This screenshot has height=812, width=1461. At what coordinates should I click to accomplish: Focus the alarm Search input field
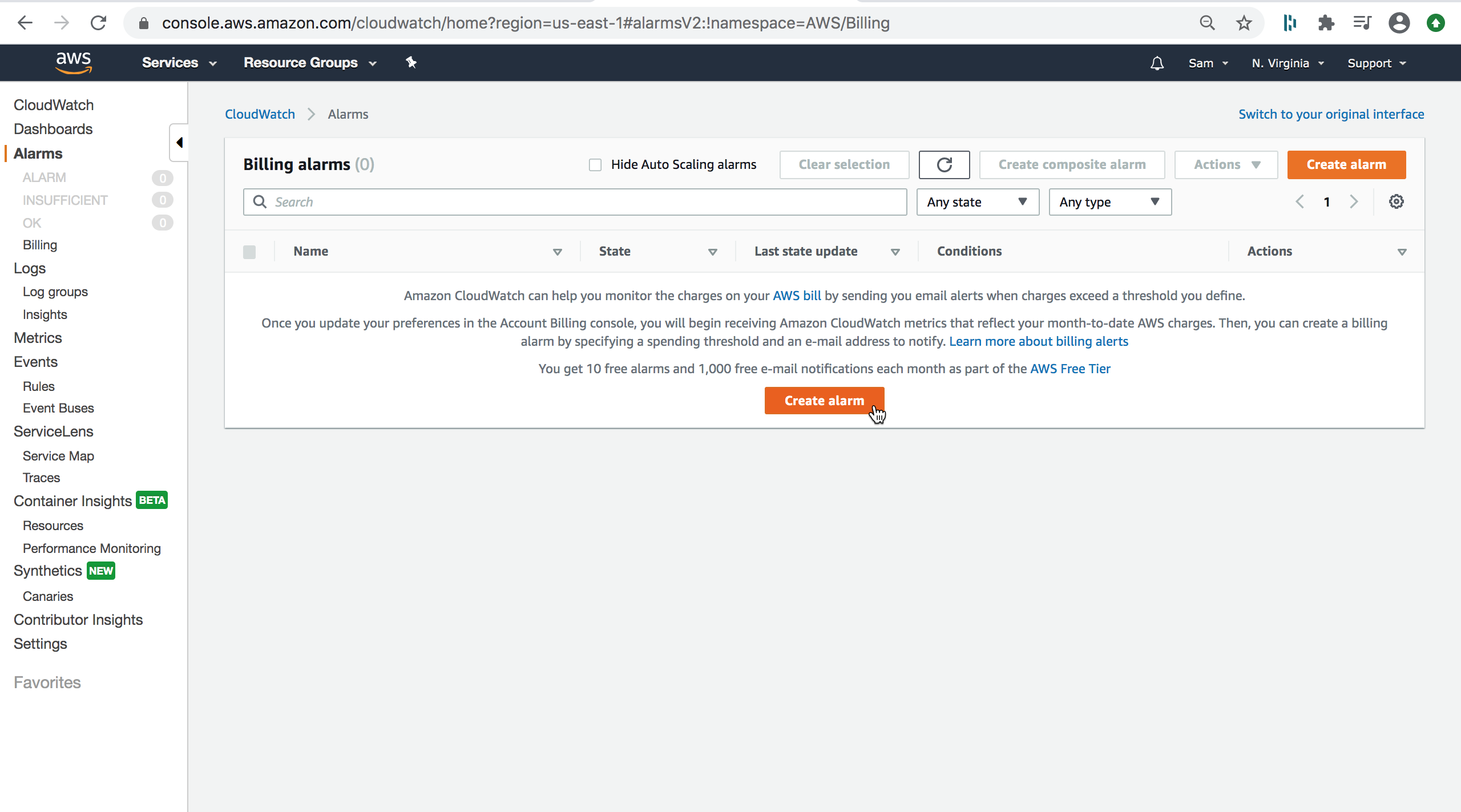575,202
